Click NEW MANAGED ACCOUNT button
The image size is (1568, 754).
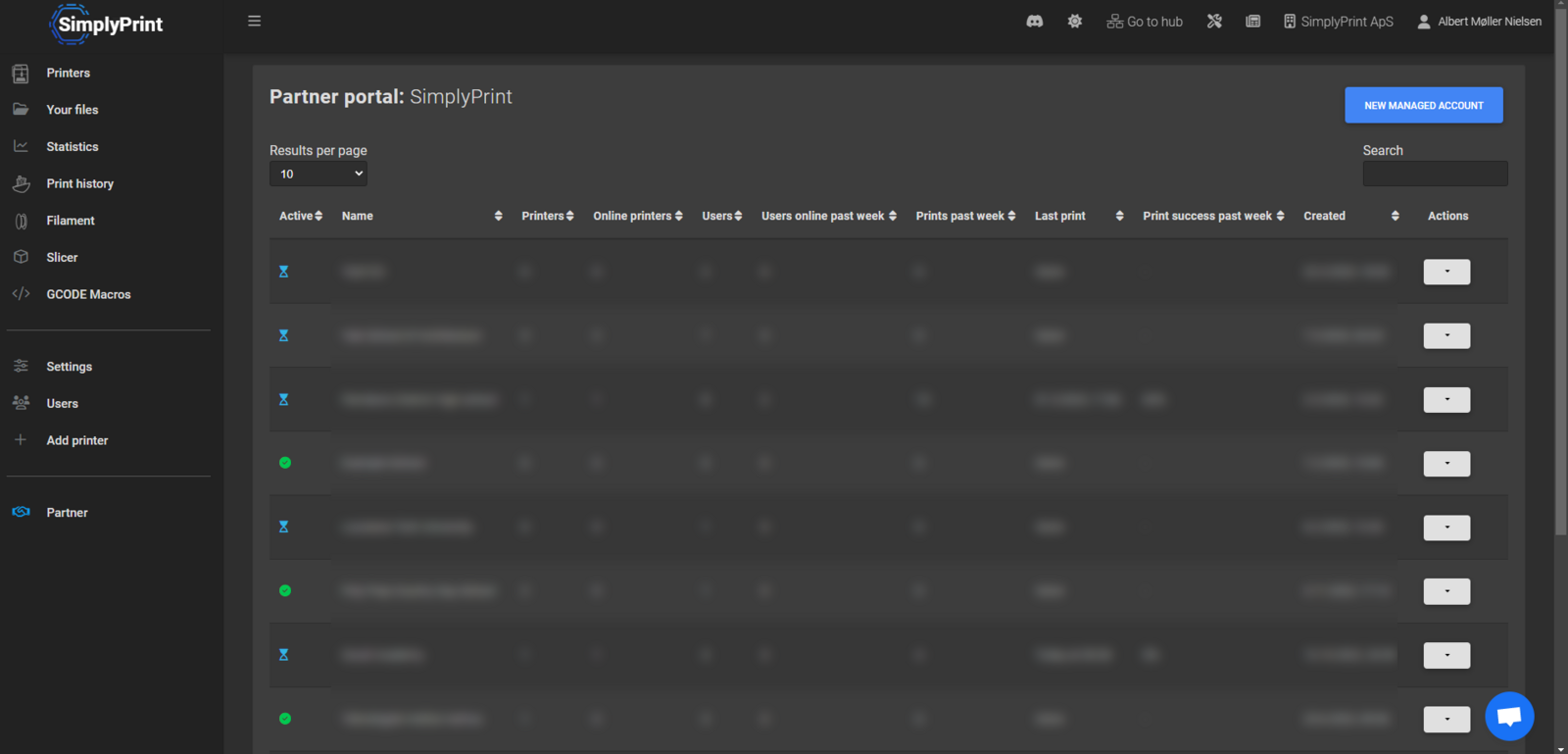click(1424, 105)
